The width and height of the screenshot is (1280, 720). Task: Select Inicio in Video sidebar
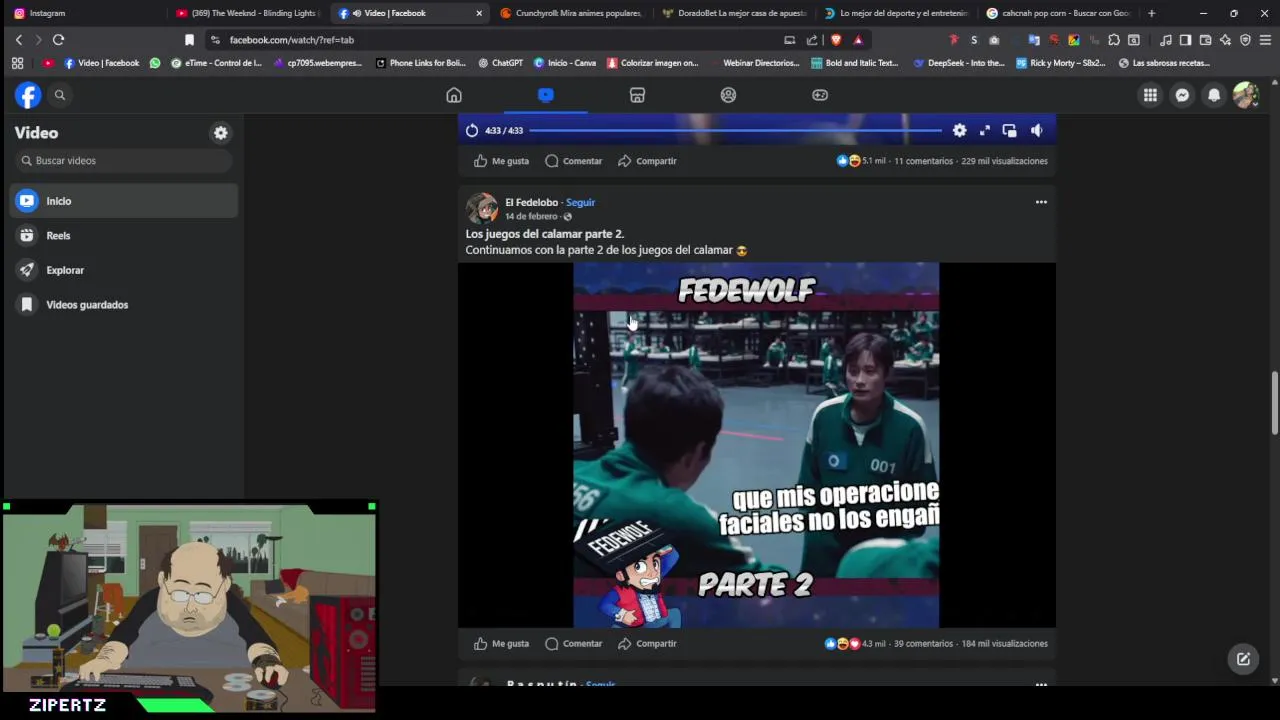click(x=126, y=201)
